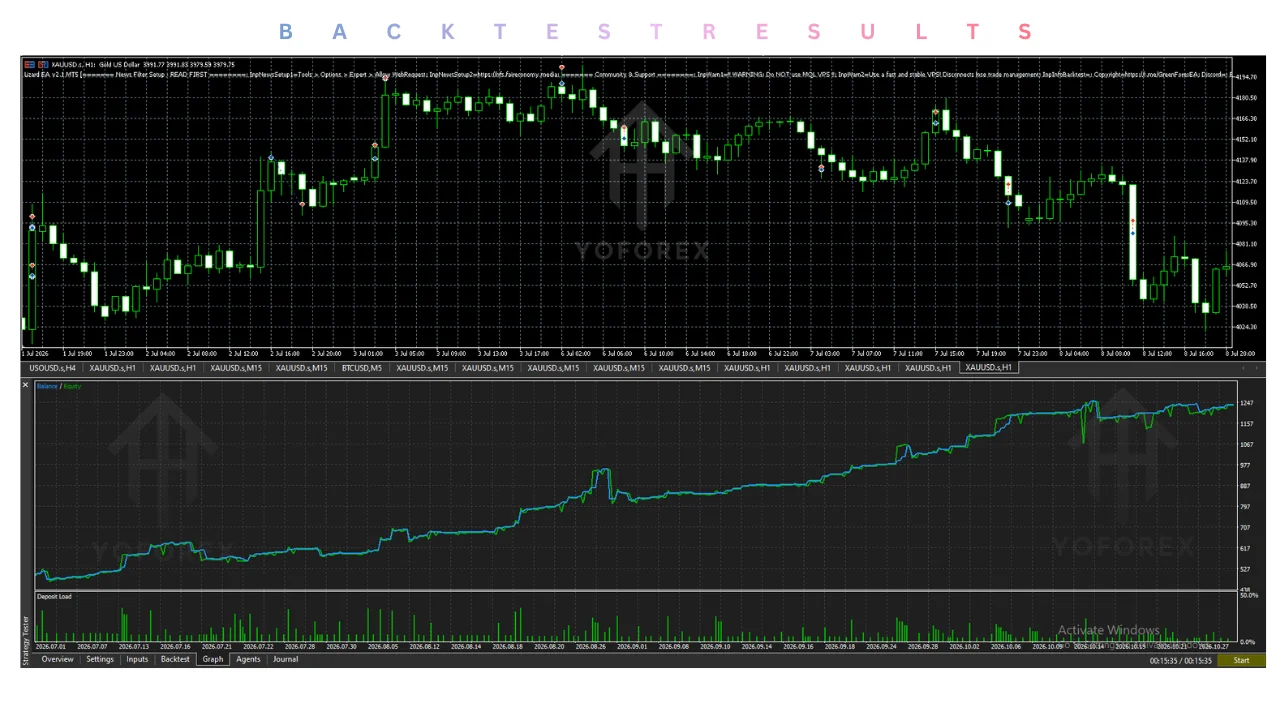Open the Overview tab in Strategy Tester
Viewport: 1280px width, 720px height.
57,660
